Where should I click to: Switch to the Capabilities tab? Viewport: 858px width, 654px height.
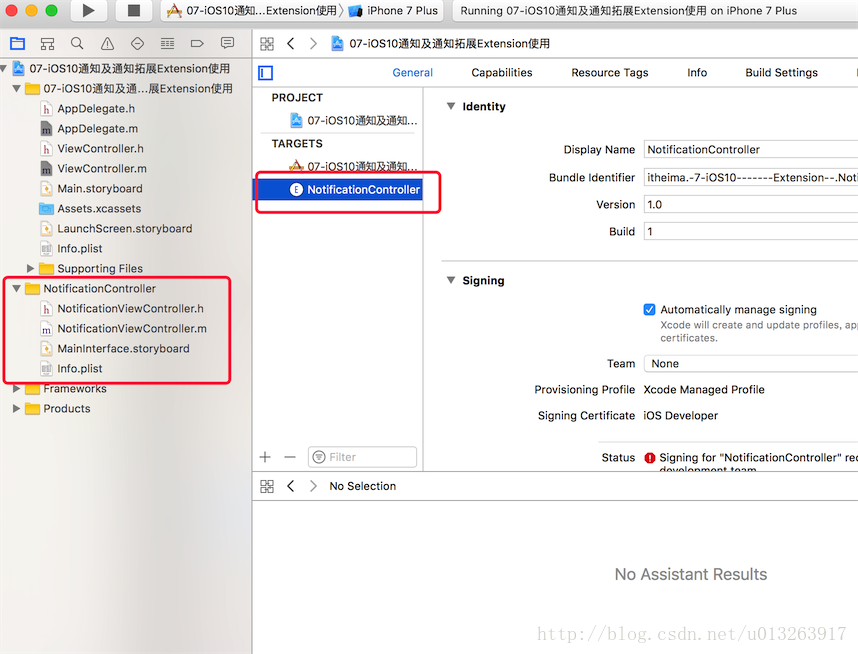(x=502, y=72)
